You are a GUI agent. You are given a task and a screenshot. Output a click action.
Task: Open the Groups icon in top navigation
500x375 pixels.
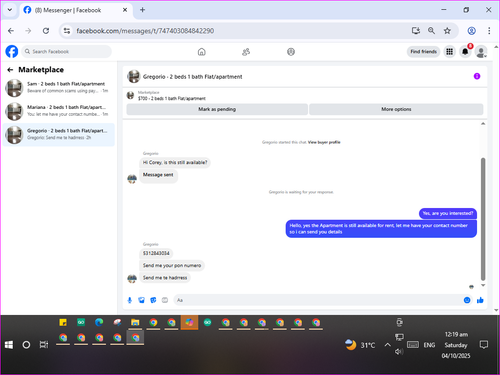coord(291,52)
